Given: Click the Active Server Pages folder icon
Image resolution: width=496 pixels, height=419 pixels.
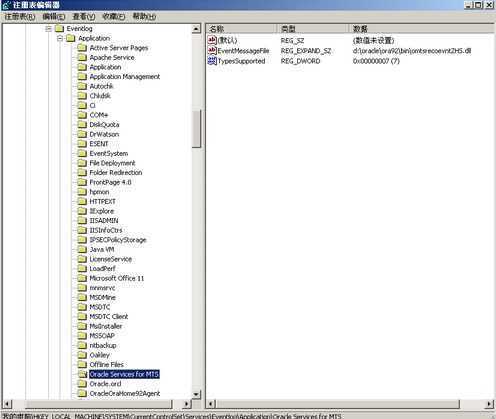Looking at the screenshot, I should click(x=82, y=48).
